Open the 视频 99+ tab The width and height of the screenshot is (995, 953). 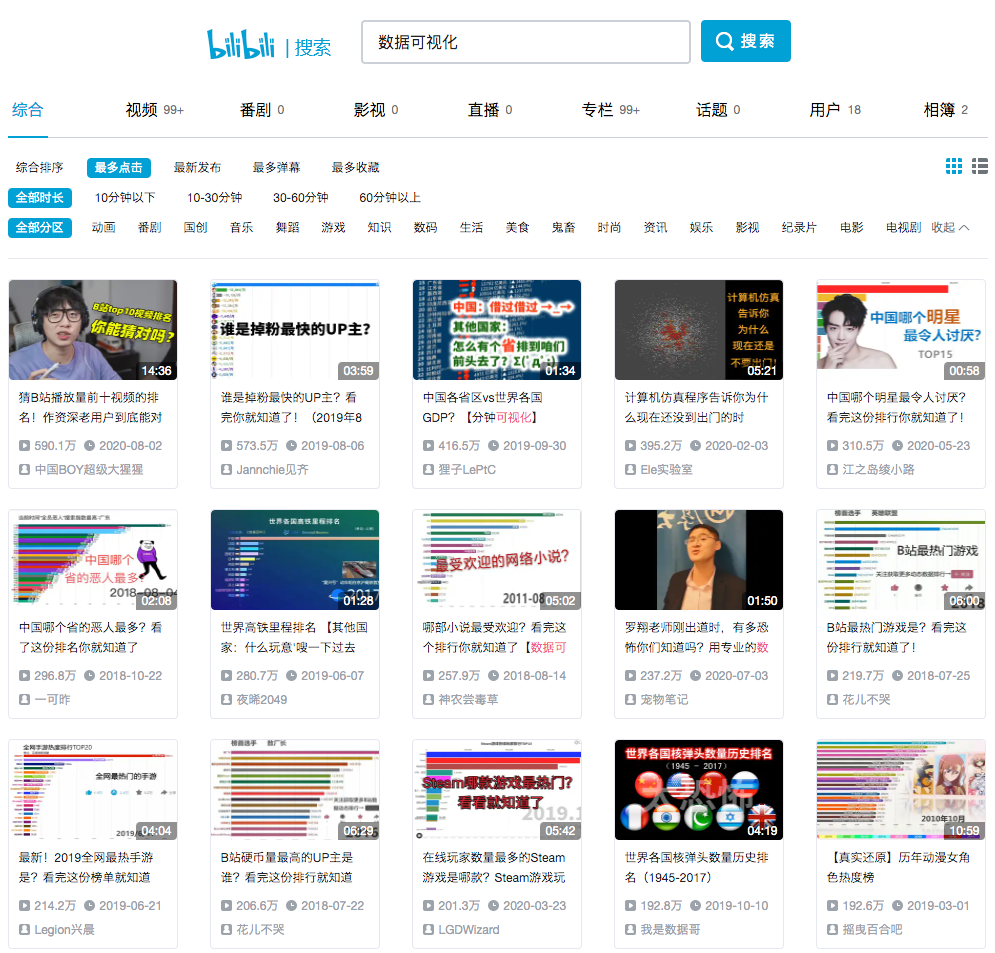click(154, 110)
